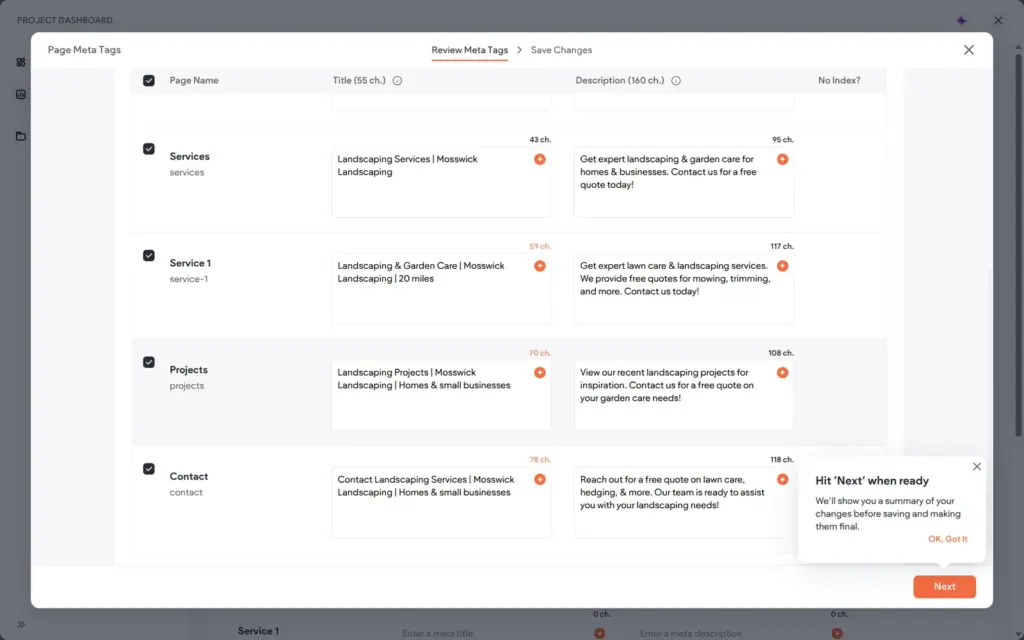1024x640 pixels.
Task: Click the background dashboard close X icon
Action: [x=998, y=20]
